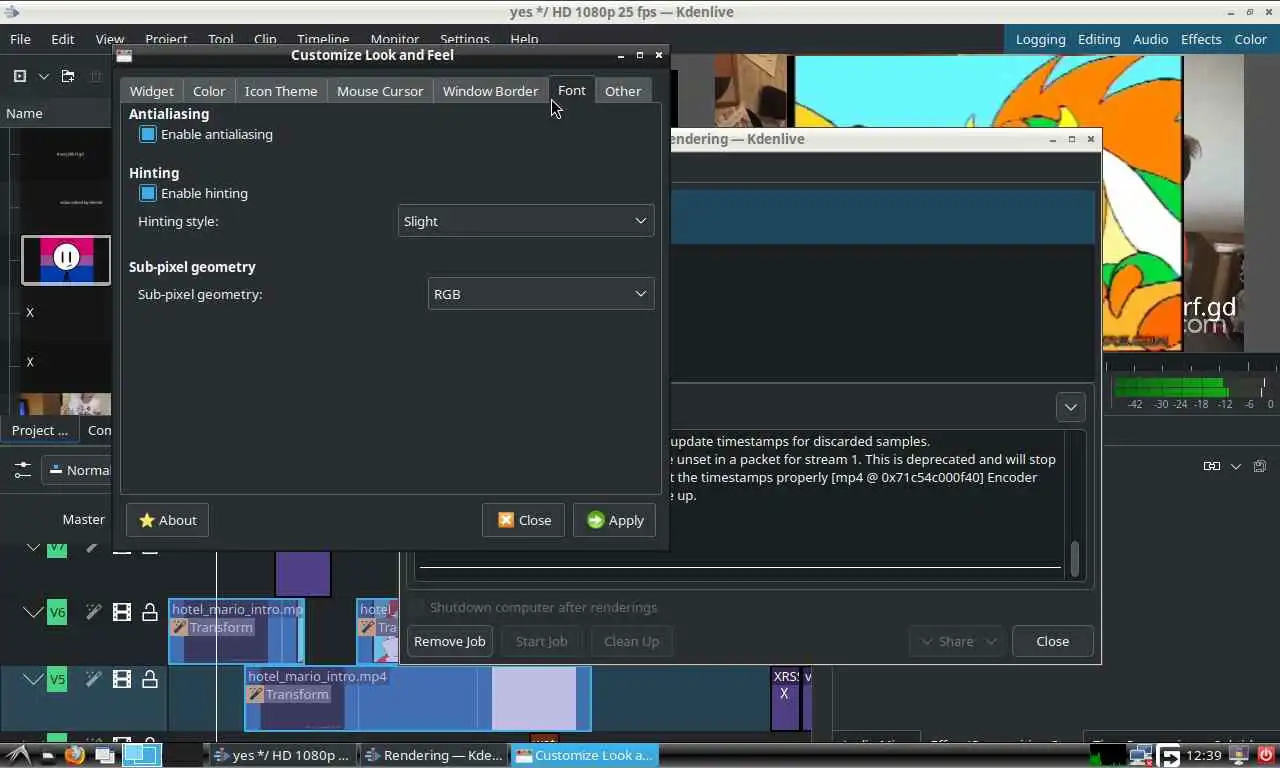1280x768 pixels.
Task: Open the Edit menu
Action: [63, 39]
